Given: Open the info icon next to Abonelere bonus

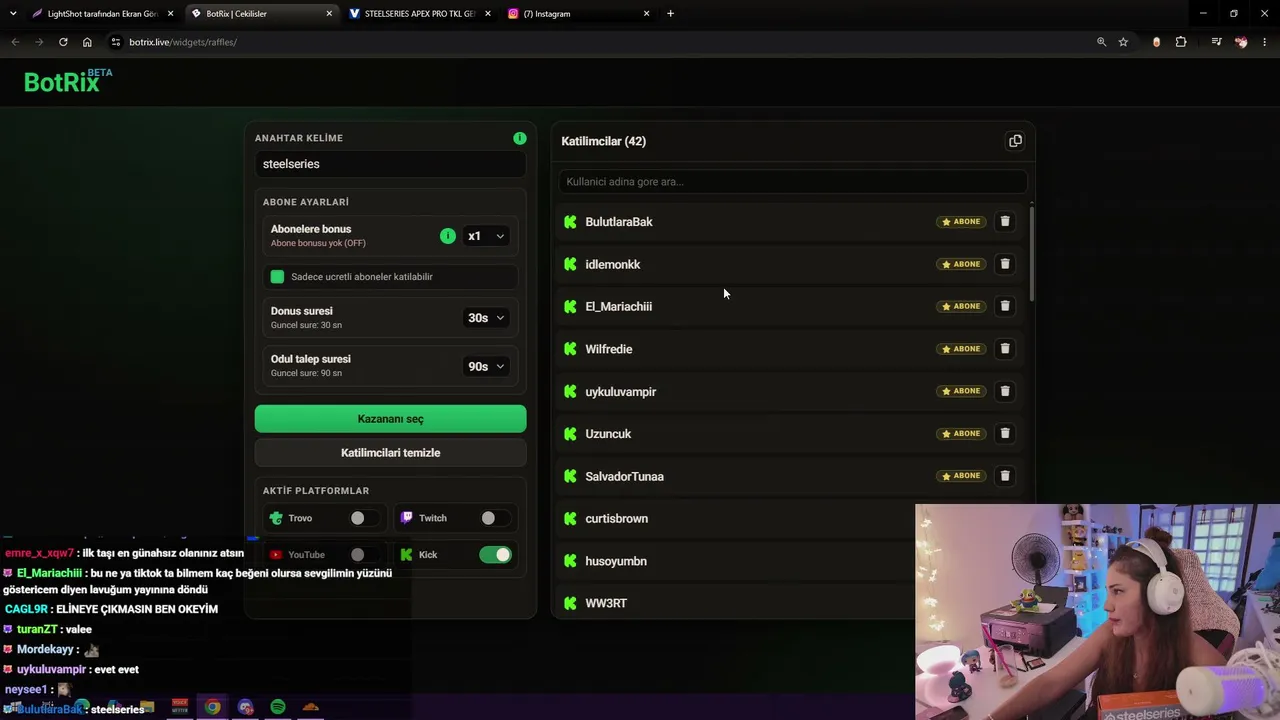Looking at the screenshot, I should (448, 236).
